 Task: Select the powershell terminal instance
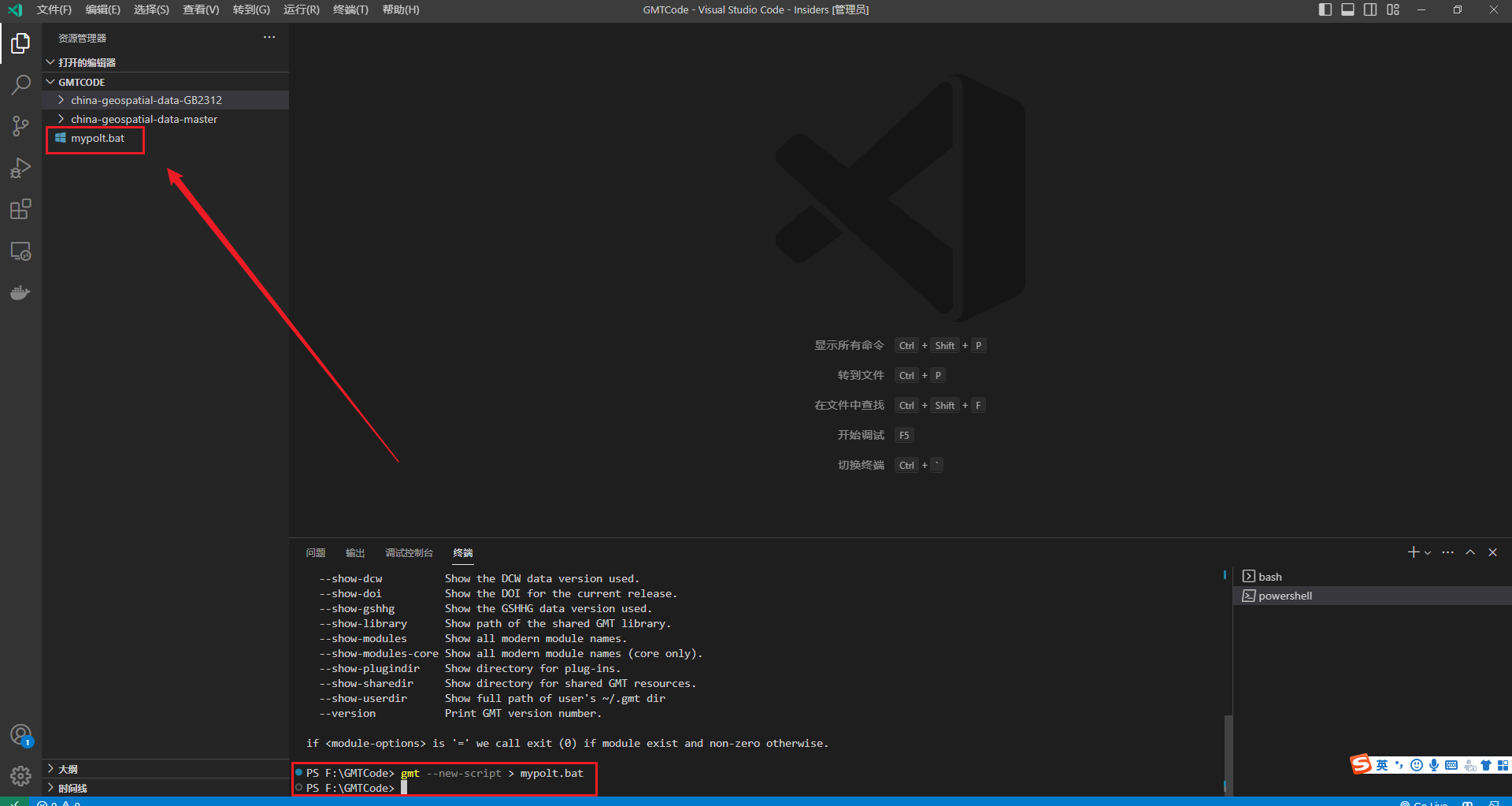[x=1372, y=596]
